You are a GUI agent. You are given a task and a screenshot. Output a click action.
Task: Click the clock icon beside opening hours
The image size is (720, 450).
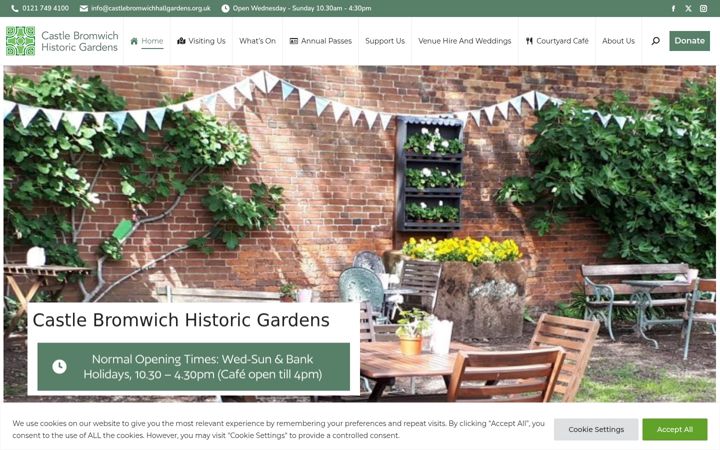point(225,8)
